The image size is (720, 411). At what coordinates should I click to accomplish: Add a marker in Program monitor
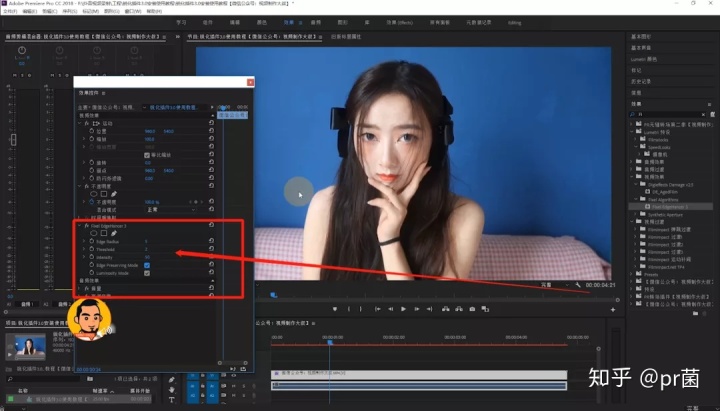pos(335,309)
